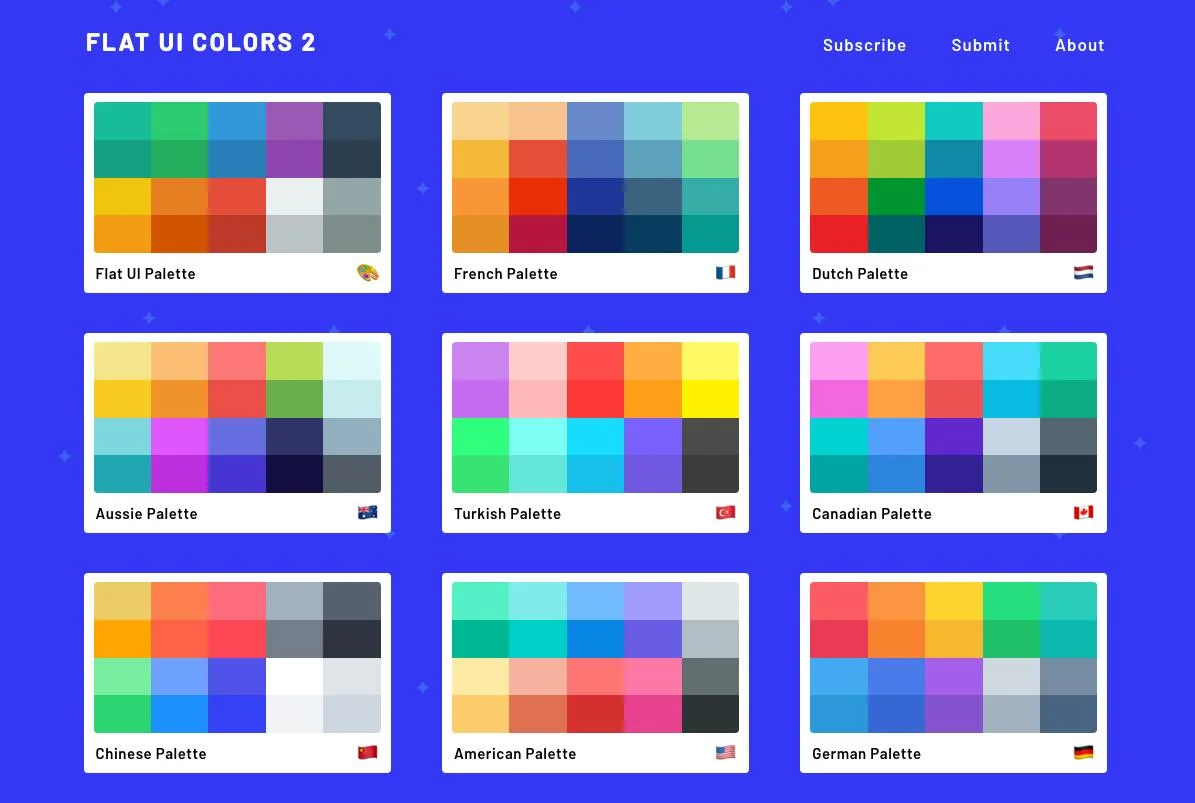This screenshot has height=803, width=1195.
Task: Go to home via Flat UI Colors 2 logo
Action: point(200,42)
